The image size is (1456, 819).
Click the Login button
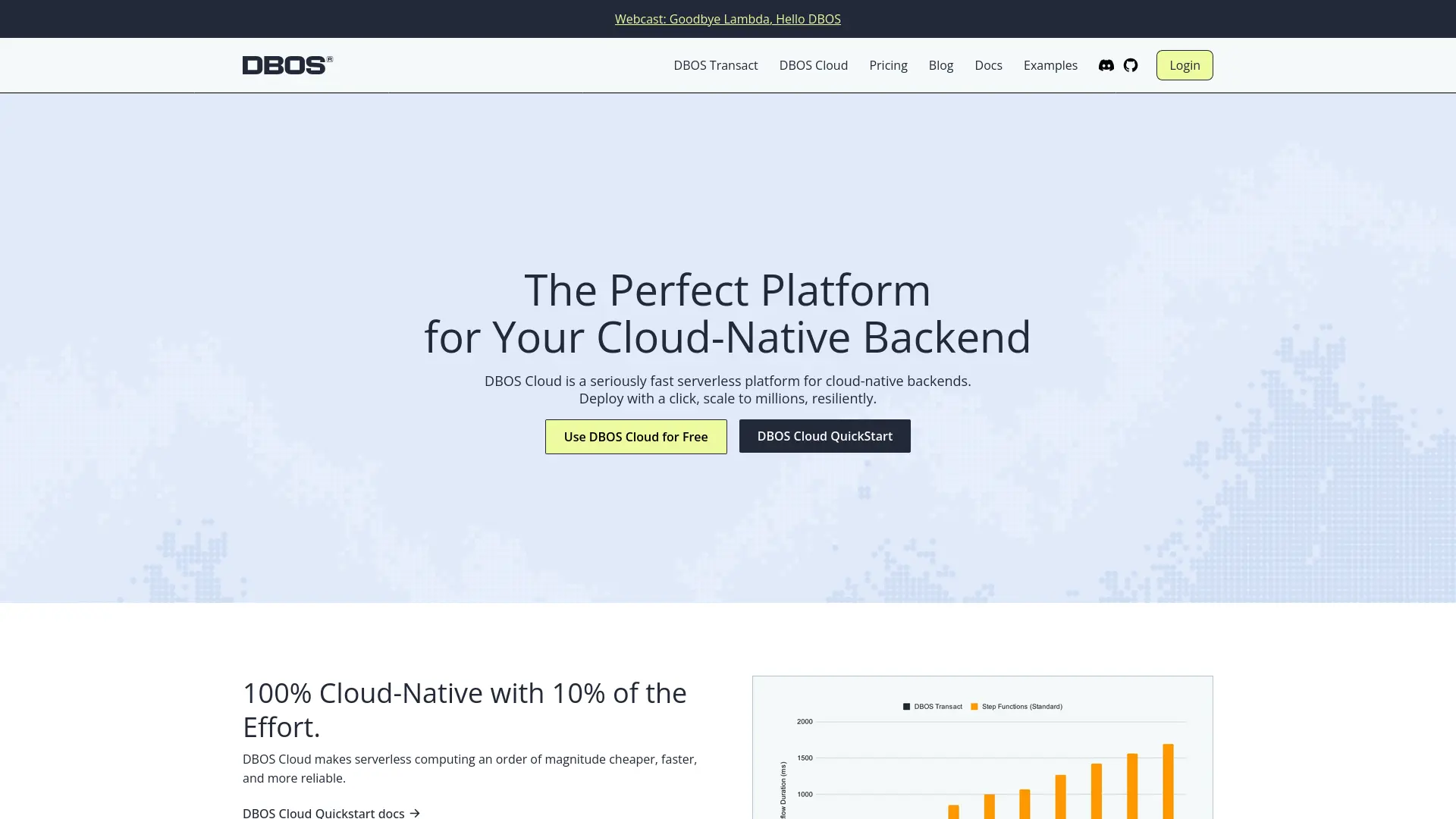tap(1185, 65)
